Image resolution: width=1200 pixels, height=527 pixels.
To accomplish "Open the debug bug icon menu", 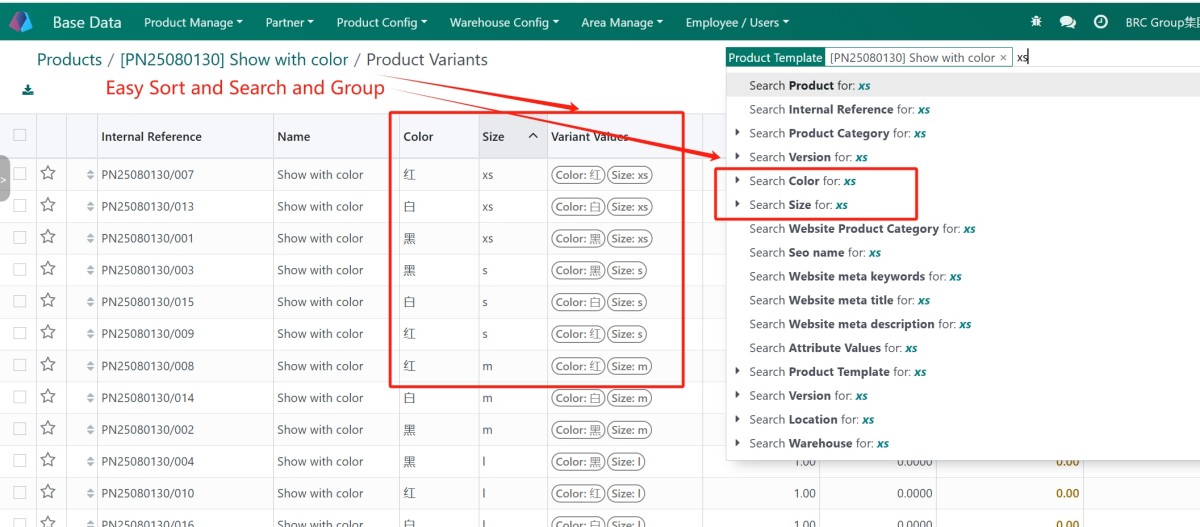I will (1035, 22).
